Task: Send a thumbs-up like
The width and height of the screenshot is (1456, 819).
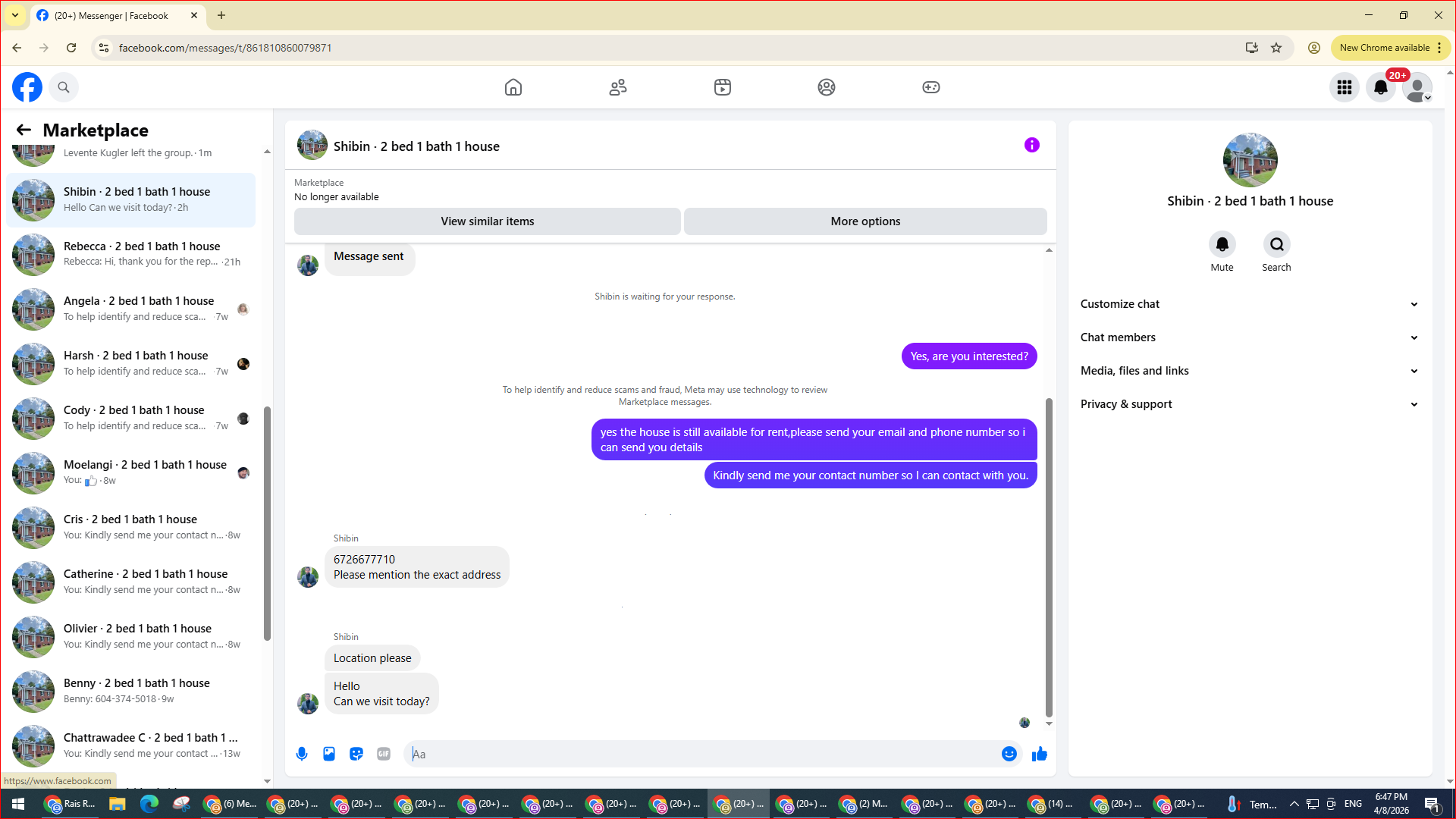Action: coord(1039,754)
